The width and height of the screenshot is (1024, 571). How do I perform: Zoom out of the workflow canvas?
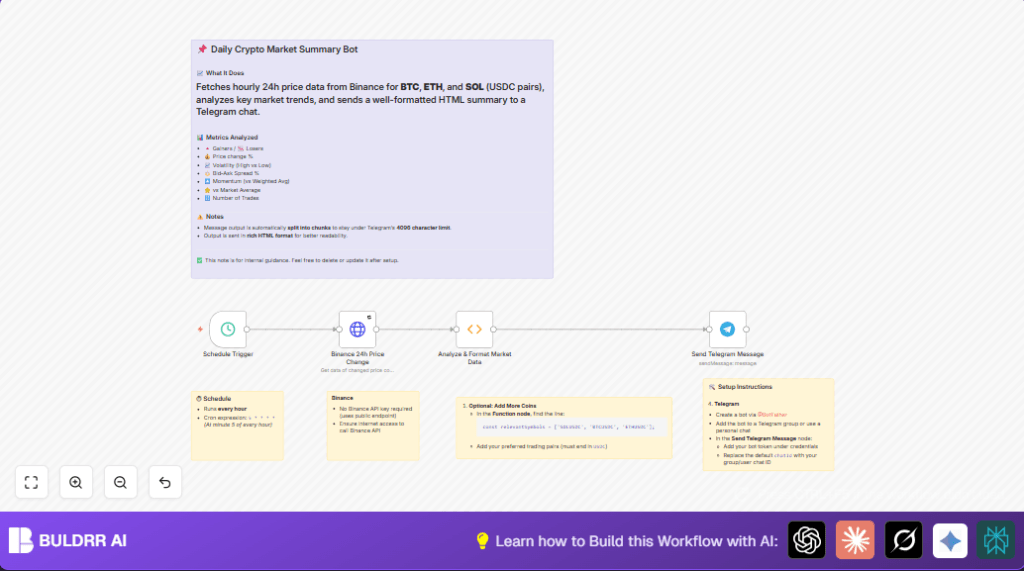pyautogui.click(x=120, y=482)
